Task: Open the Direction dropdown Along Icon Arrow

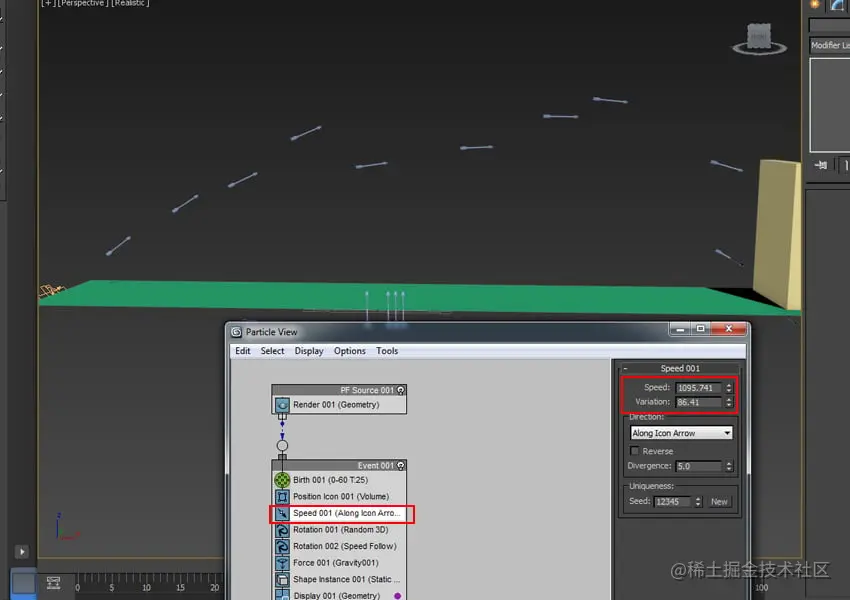Action: pos(681,433)
